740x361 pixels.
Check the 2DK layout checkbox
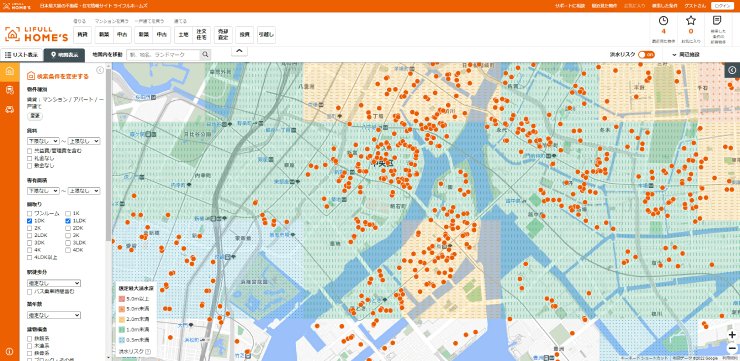(68, 228)
